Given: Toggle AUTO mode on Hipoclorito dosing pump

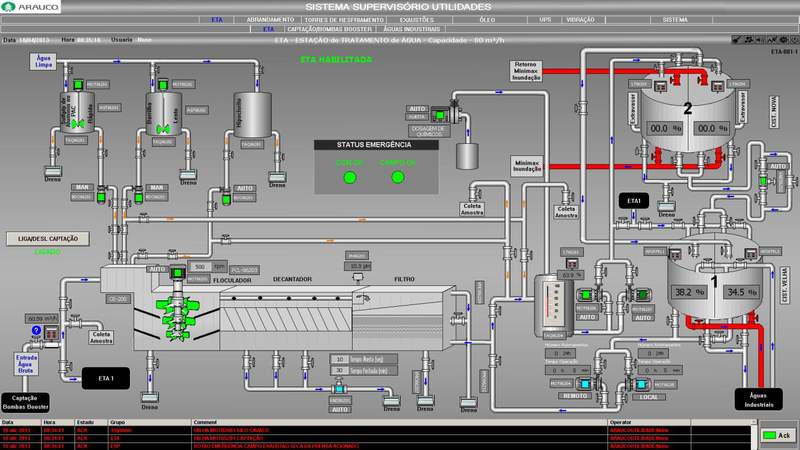Looking at the screenshot, I should [245, 189].
